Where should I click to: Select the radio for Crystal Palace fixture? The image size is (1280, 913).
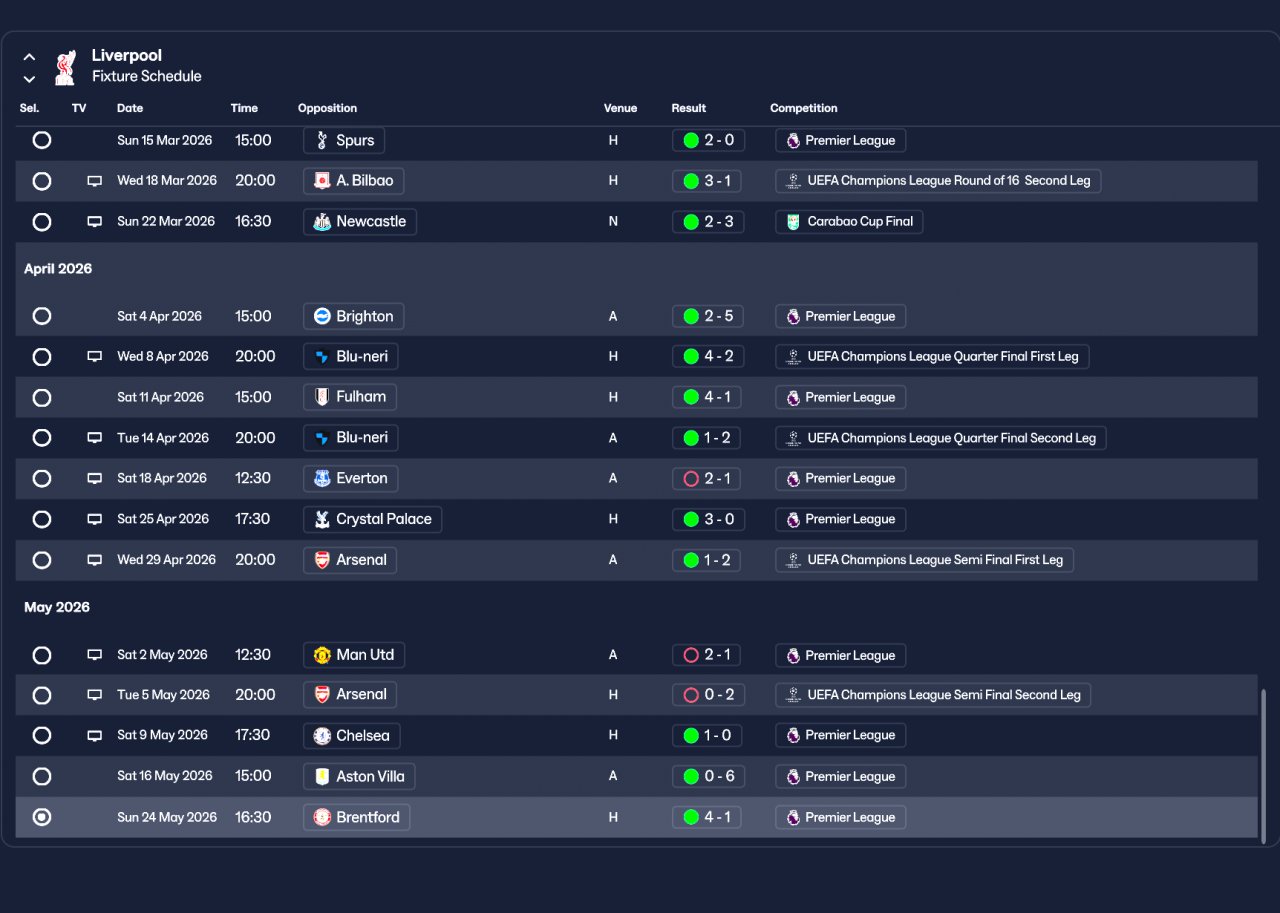(42, 519)
